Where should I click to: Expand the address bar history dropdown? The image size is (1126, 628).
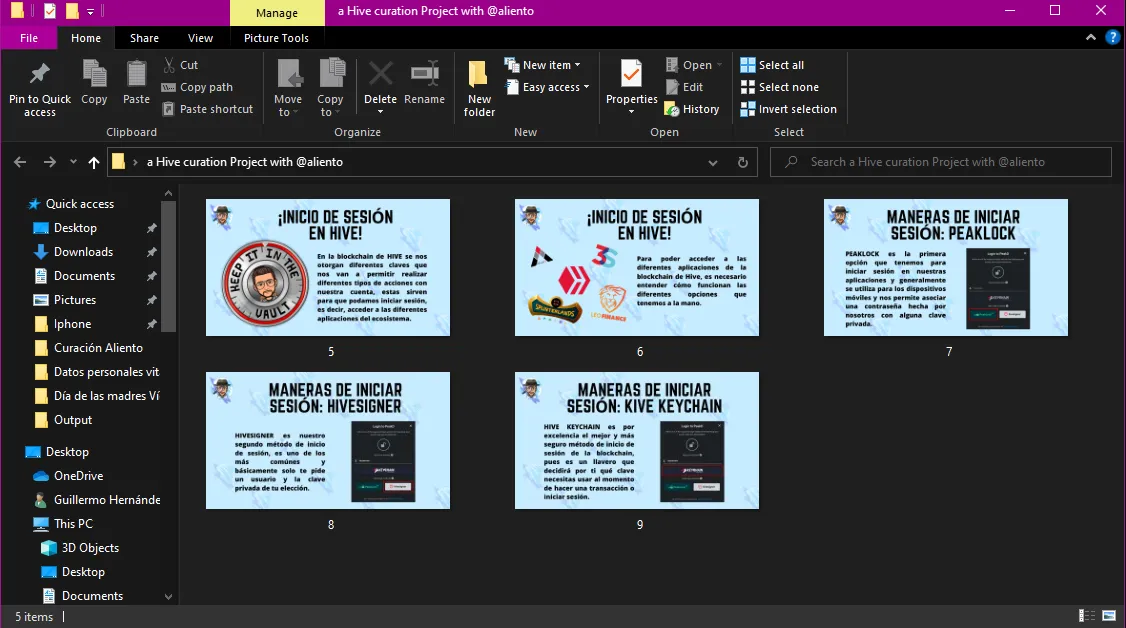(712, 163)
